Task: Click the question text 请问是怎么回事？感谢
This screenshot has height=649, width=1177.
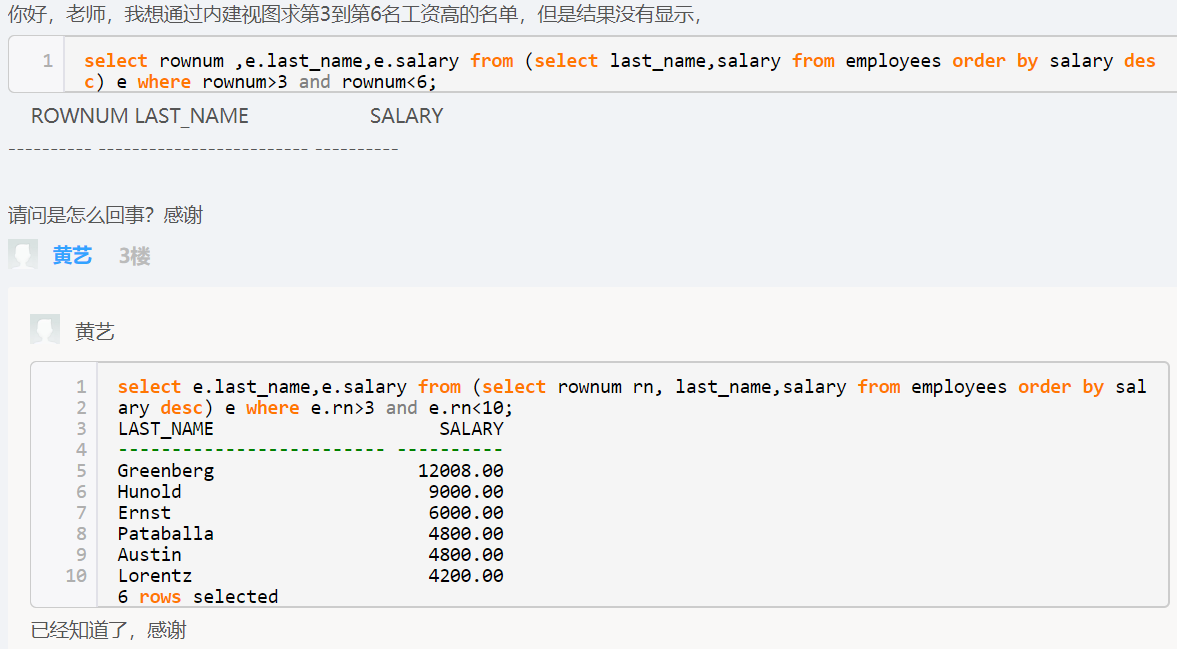Action: (x=105, y=215)
